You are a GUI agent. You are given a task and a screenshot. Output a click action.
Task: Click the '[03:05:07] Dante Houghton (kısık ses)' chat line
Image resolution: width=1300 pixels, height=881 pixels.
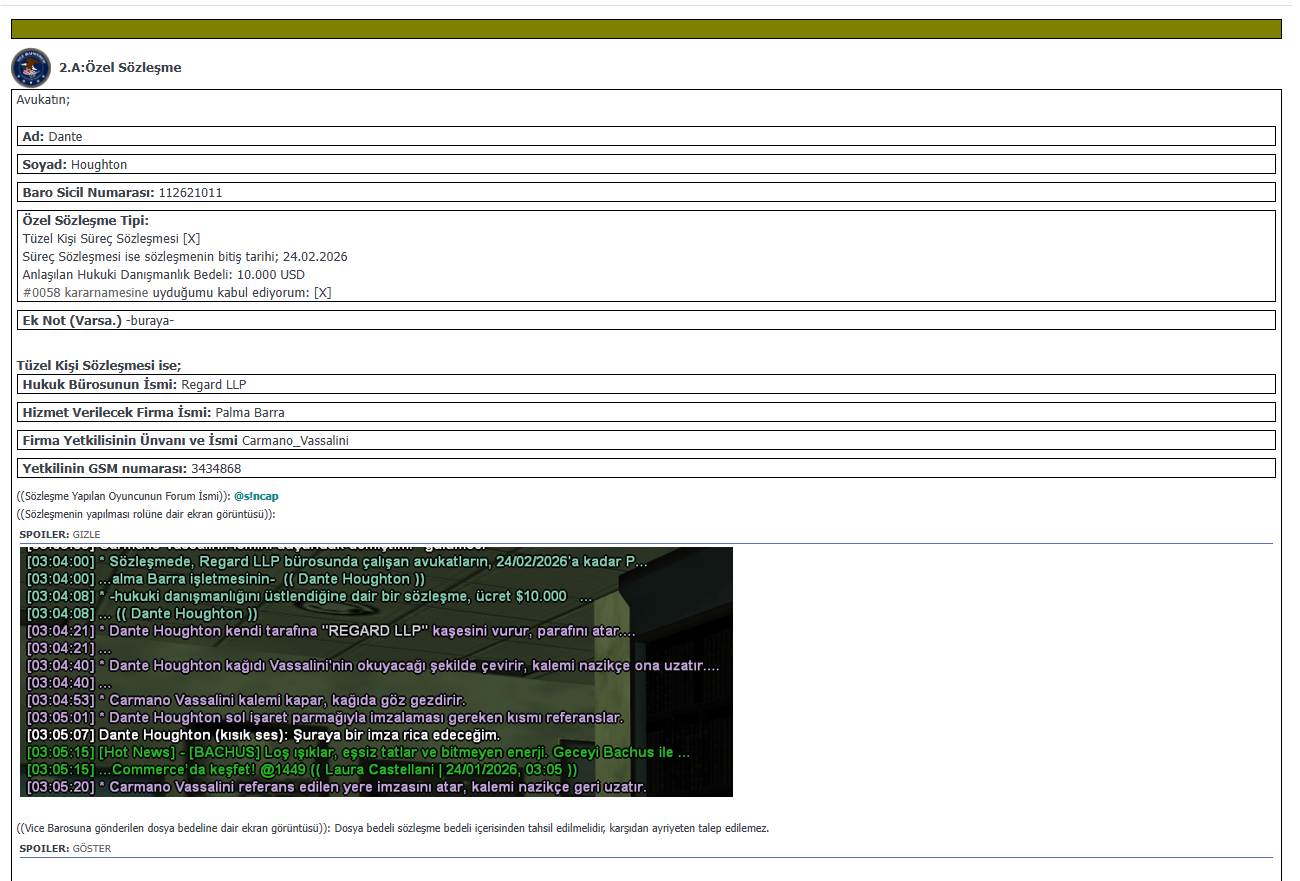pos(263,735)
